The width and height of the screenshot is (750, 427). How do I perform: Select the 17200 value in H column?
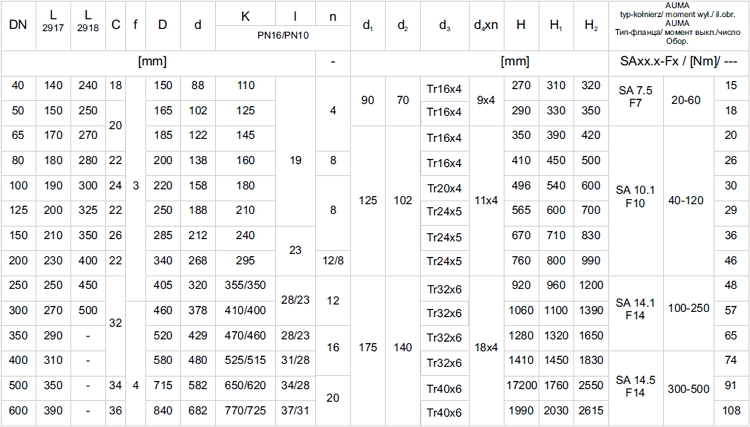coord(521,385)
